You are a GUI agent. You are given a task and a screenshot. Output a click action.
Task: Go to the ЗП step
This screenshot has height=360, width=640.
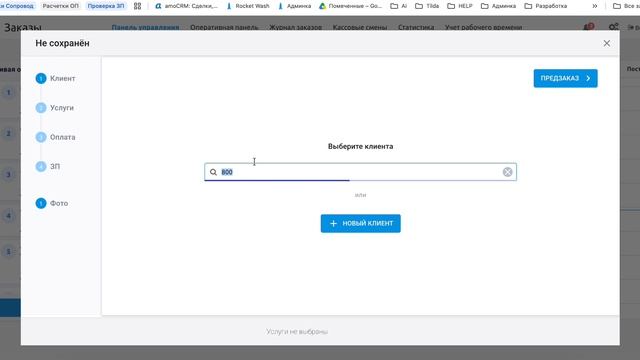[48, 167]
